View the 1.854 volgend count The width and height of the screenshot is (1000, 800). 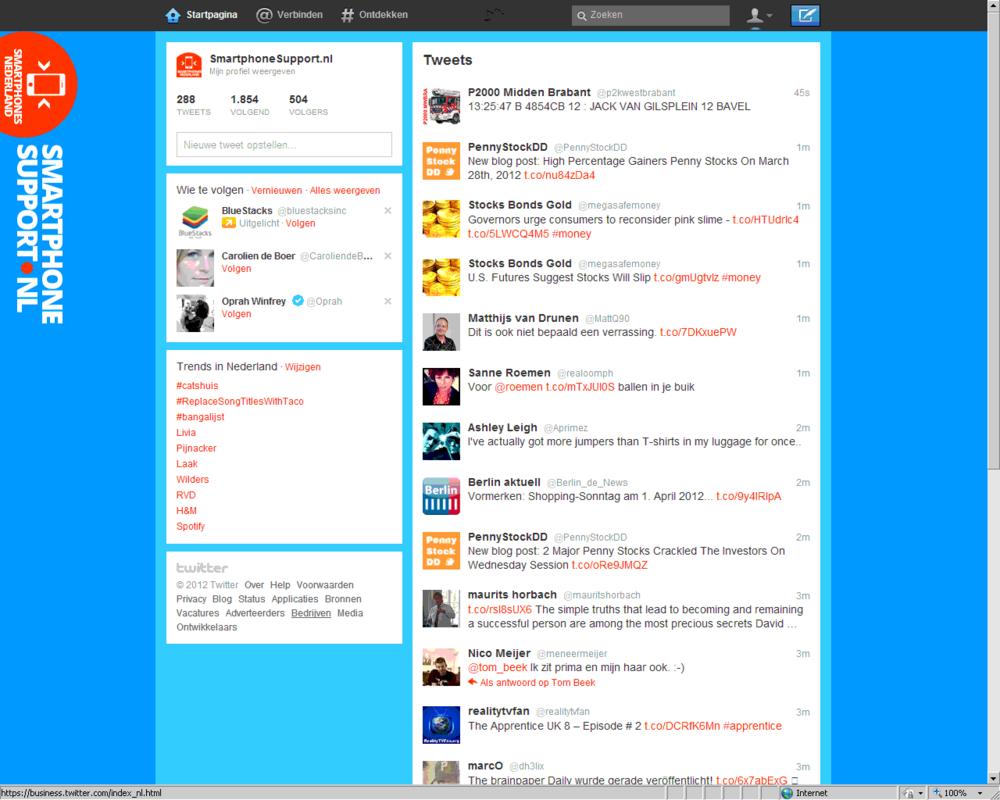[x=249, y=105]
